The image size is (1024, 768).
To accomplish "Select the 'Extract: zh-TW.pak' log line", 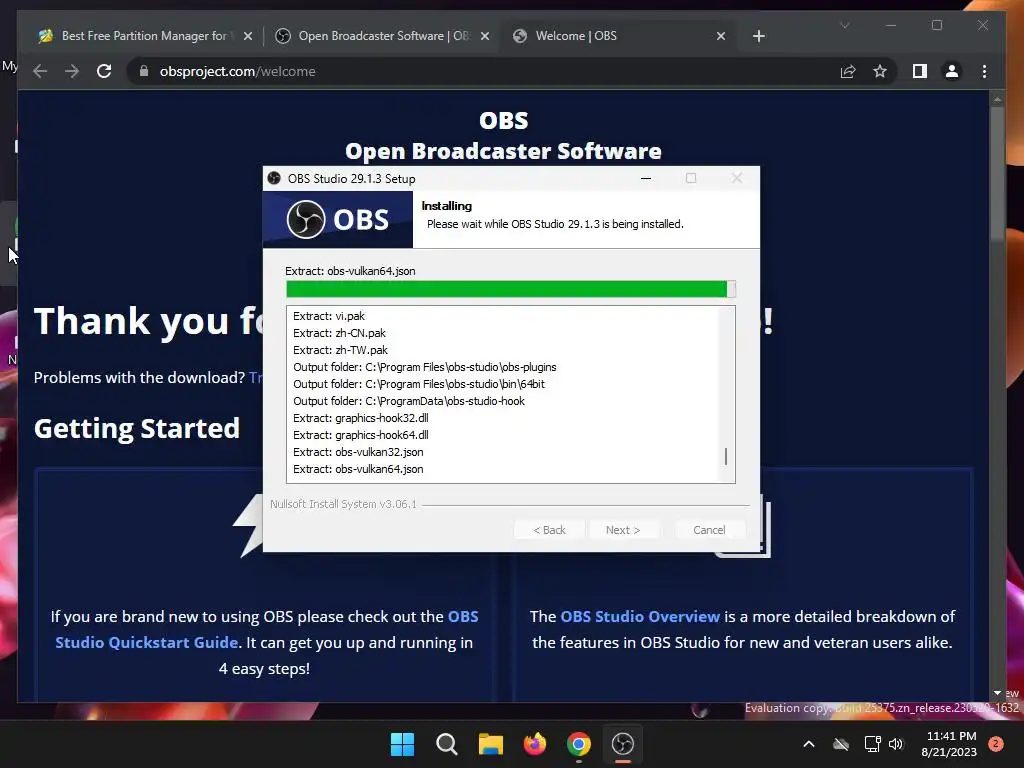I will tap(340, 350).
